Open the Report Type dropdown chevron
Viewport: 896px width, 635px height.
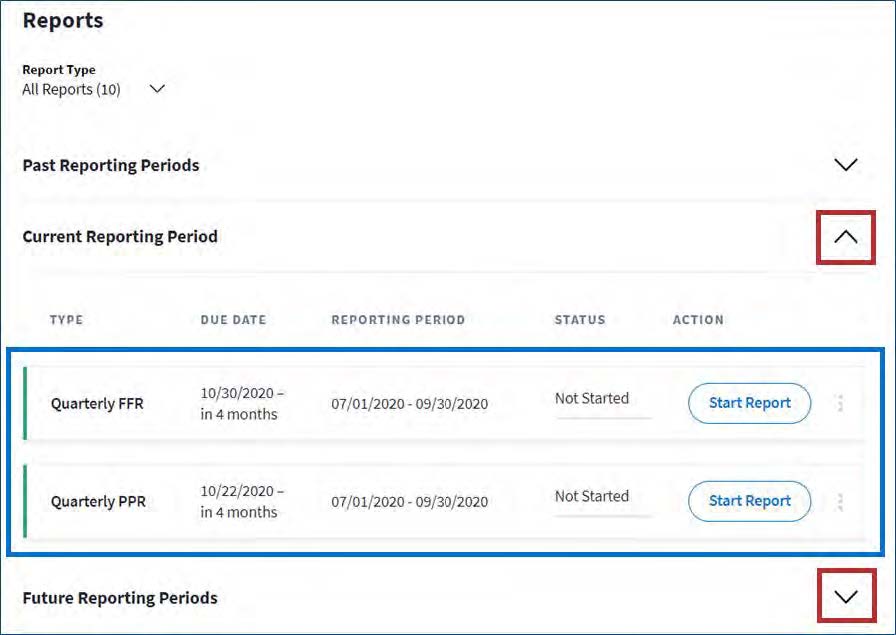point(156,89)
